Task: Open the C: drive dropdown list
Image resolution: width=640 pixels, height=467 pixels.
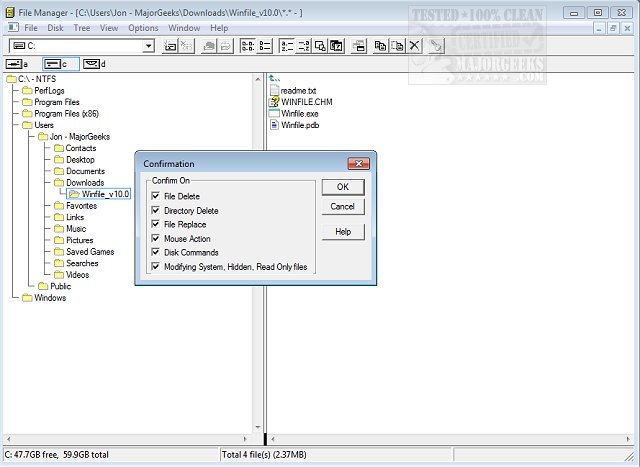Action: click(x=149, y=46)
